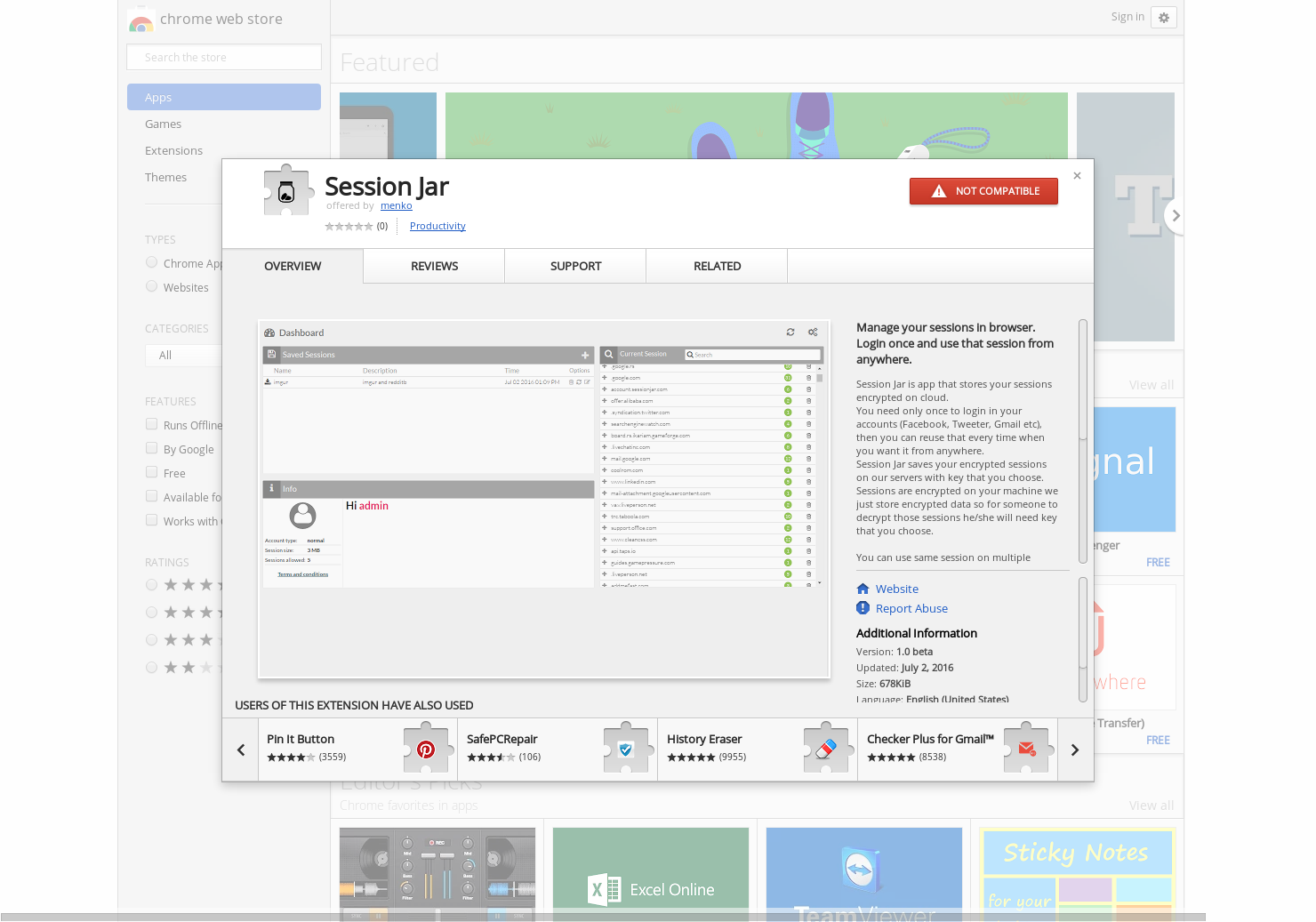Image resolution: width=1316 pixels, height=922 pixels.
Task: Click the exclamation icon beside Report Abuse
Action: [x=863, y=608]
